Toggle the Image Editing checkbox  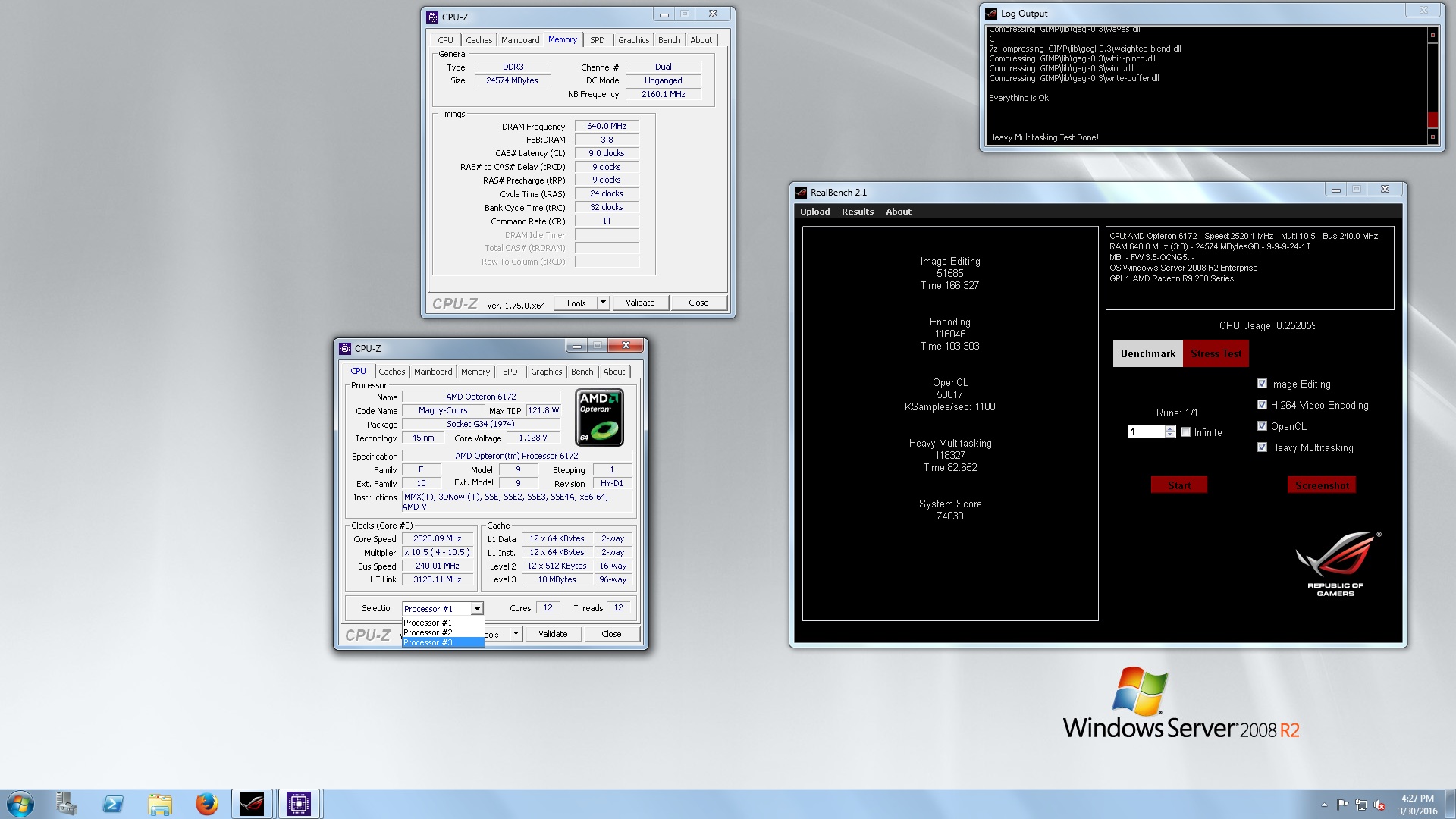coord(1262,384)
